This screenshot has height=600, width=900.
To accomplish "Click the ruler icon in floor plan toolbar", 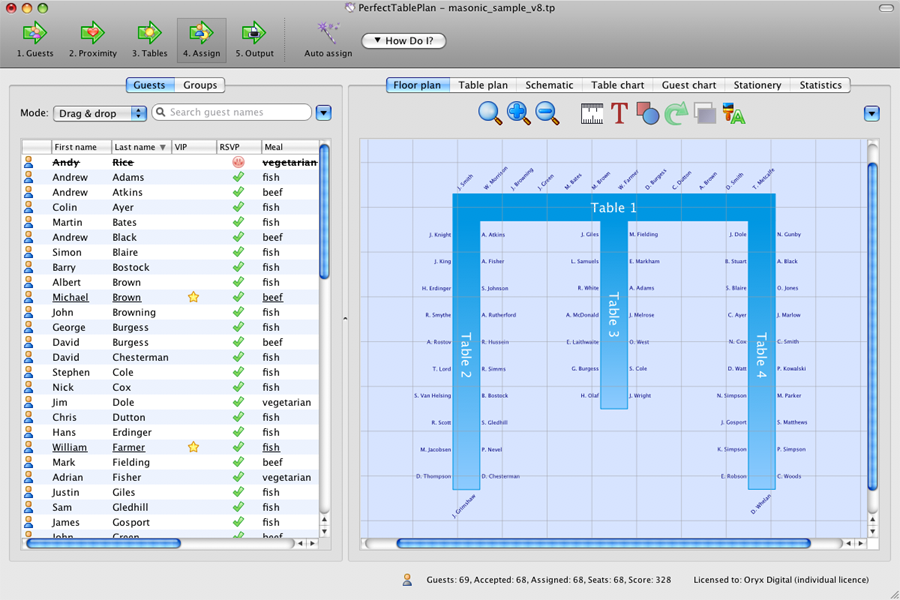I will tap(593, 113).
